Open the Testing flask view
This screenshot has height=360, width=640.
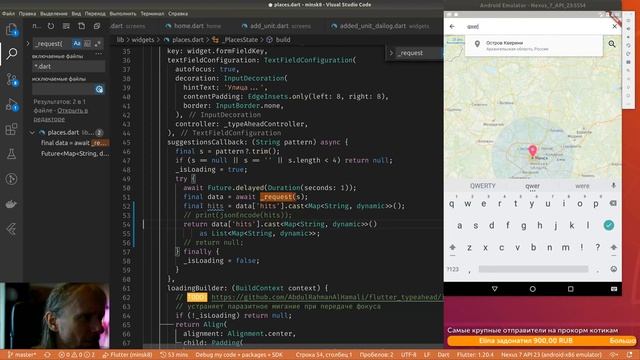click(x=11, y=154)
